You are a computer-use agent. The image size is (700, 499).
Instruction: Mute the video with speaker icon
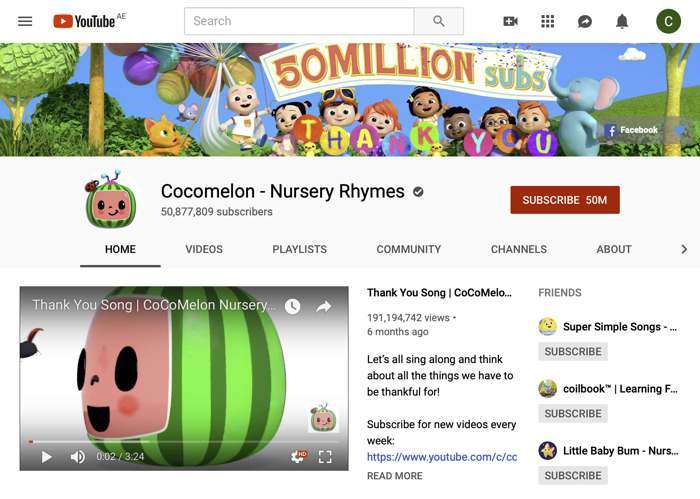pos(78,457)
